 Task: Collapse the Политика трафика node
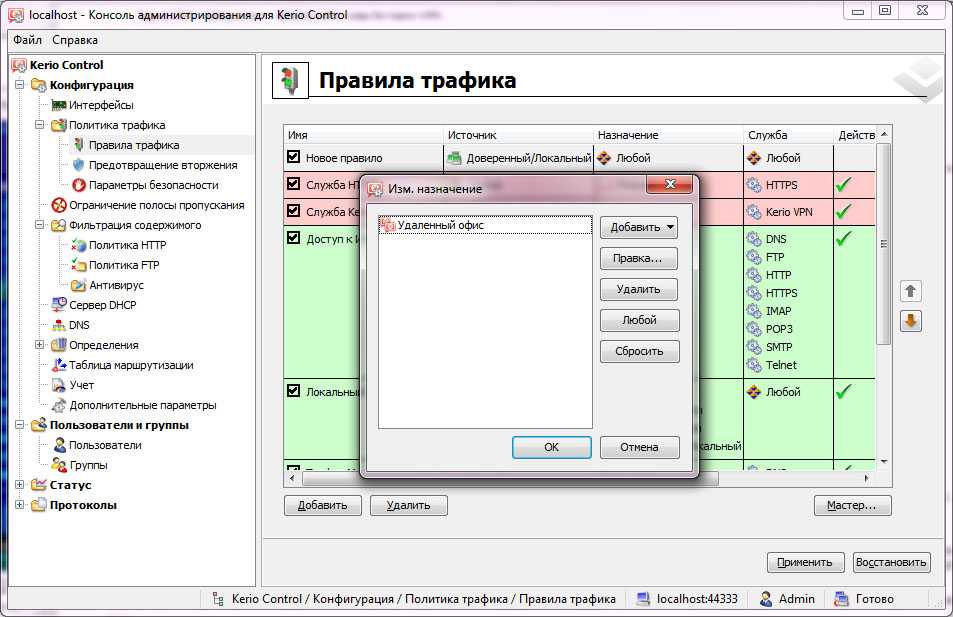[x=40, y=125]
